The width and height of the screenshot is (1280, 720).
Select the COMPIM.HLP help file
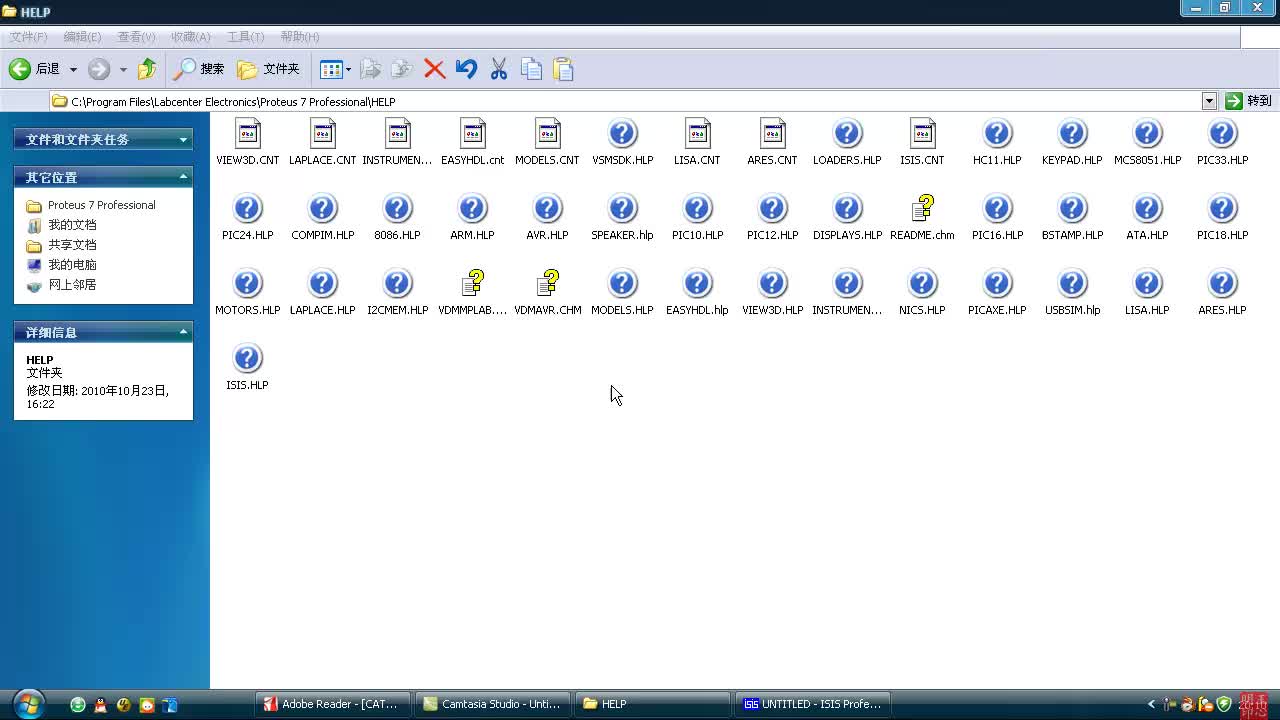tap(322, 209)
